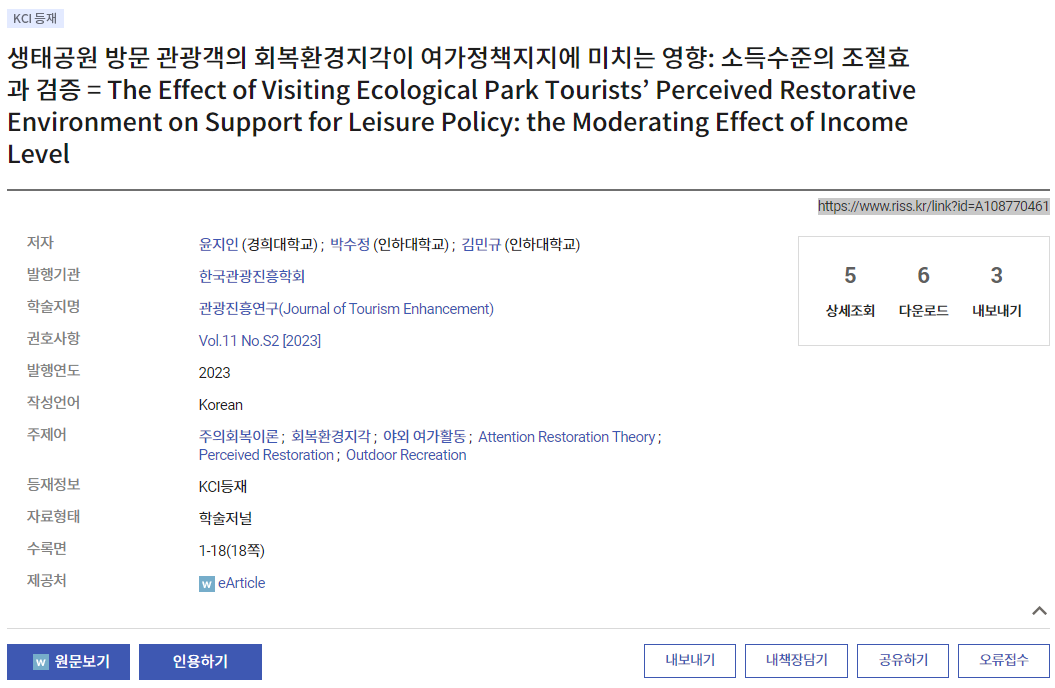The height and width of the screenshot is (688, 1055).
Task: Select keyword Attention Restoration Theory
Action: click(x=567, y=437)
